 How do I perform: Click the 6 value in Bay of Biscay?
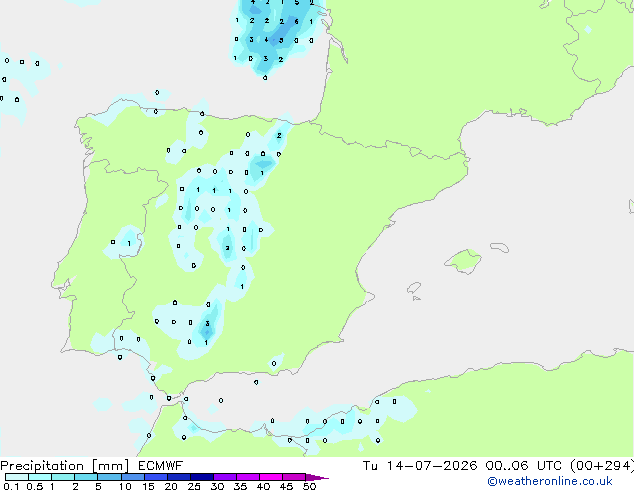click(x=296, y=21)
